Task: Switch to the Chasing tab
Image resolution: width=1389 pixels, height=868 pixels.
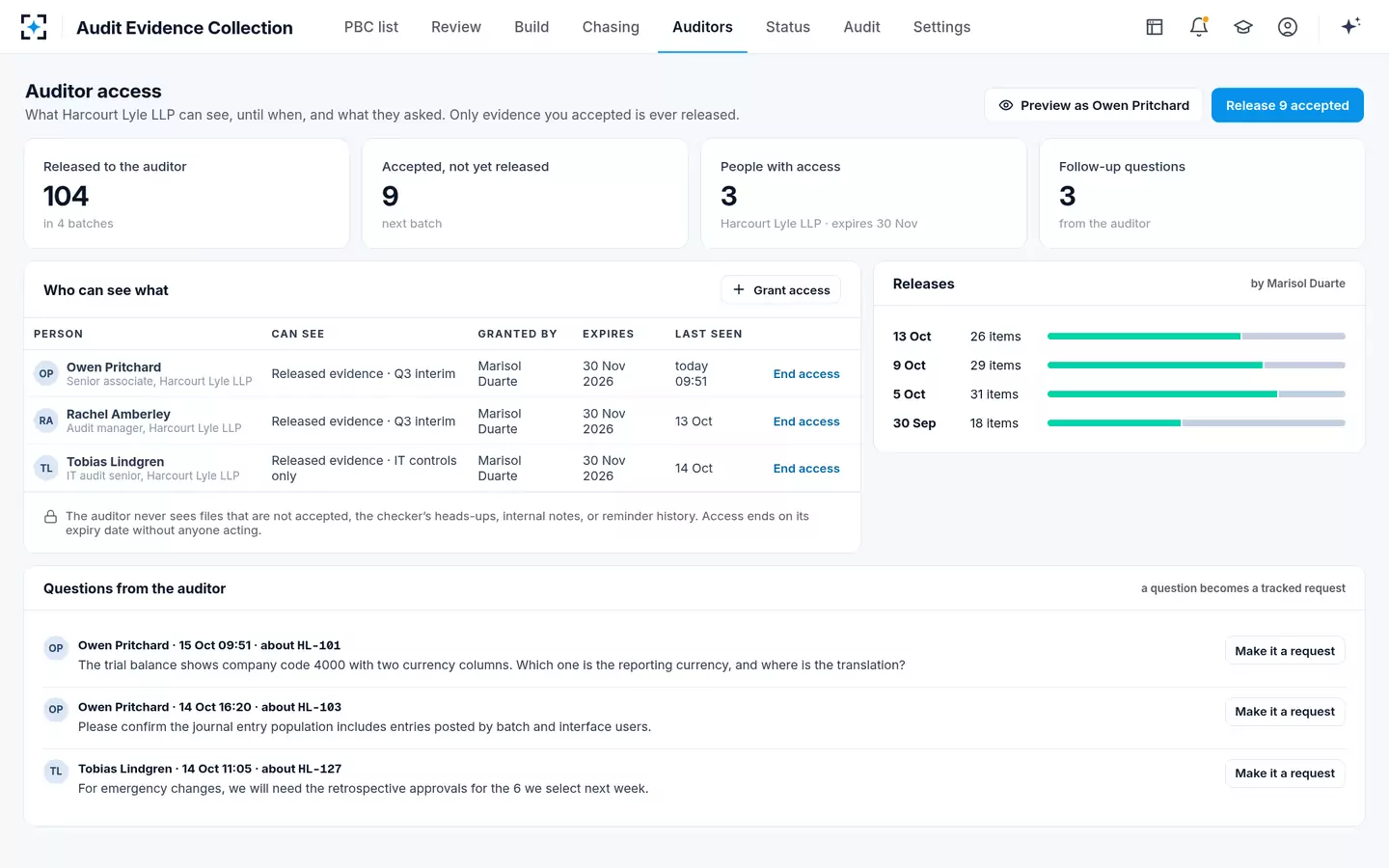Action: coord(611,27)
